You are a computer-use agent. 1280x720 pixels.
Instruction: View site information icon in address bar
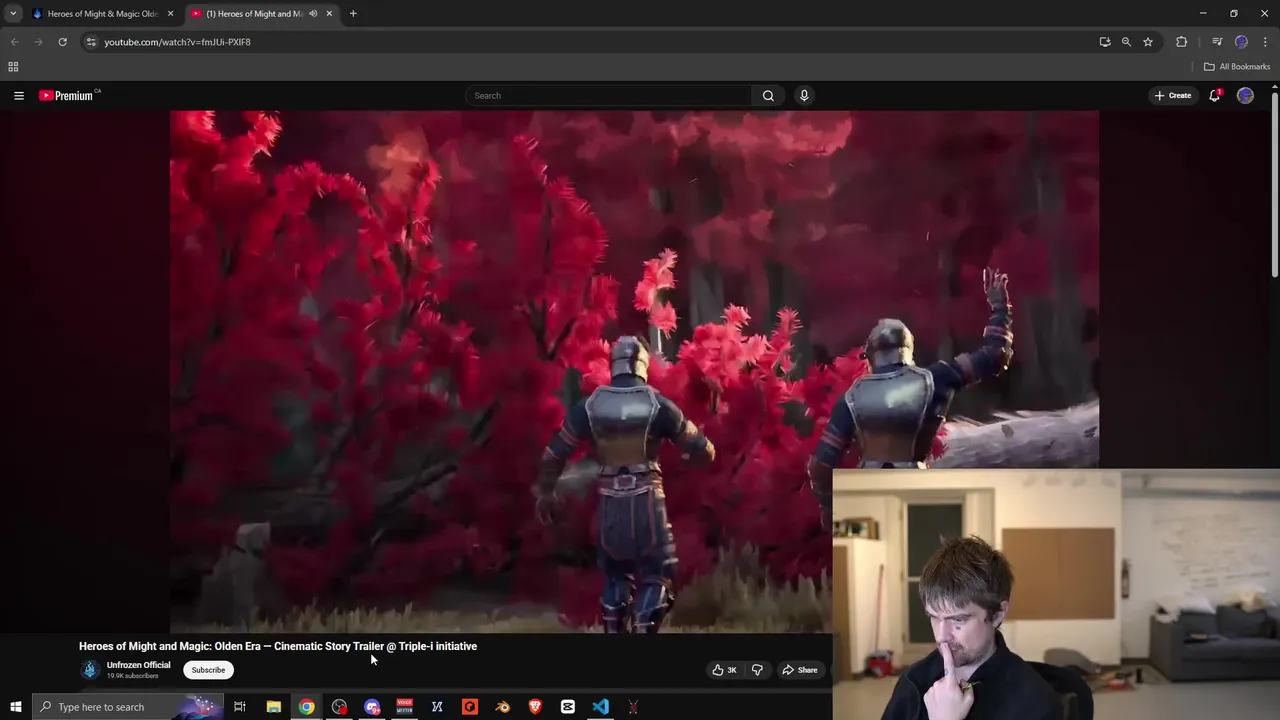[91, 42]
